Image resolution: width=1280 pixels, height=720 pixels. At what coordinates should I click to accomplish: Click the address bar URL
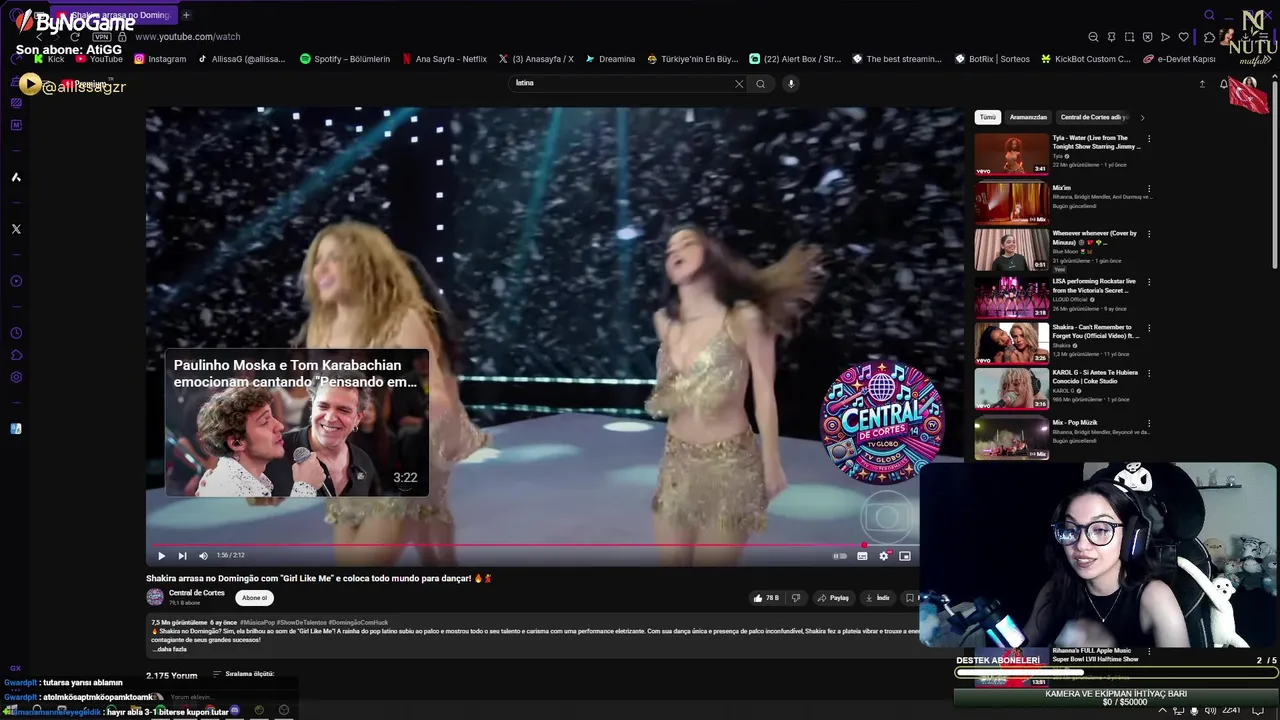click(187, 37)
